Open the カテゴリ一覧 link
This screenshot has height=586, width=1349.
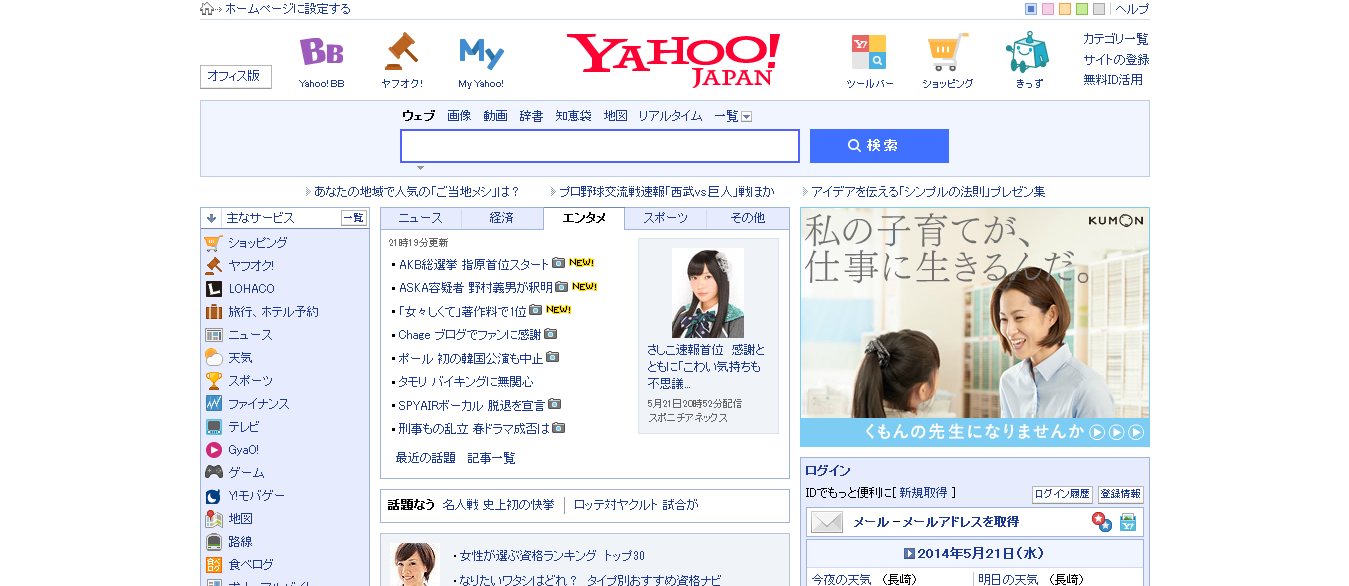click(1116, 39)
